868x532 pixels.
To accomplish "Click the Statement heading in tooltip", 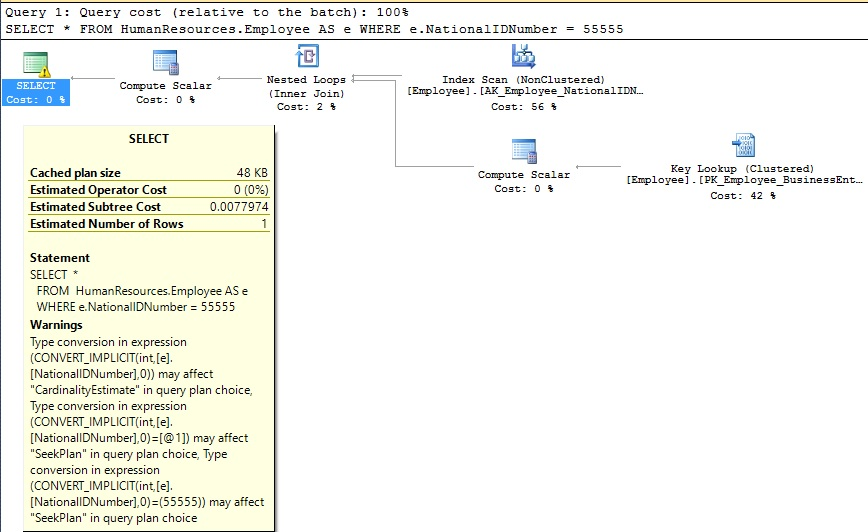I will pos(60,258).
